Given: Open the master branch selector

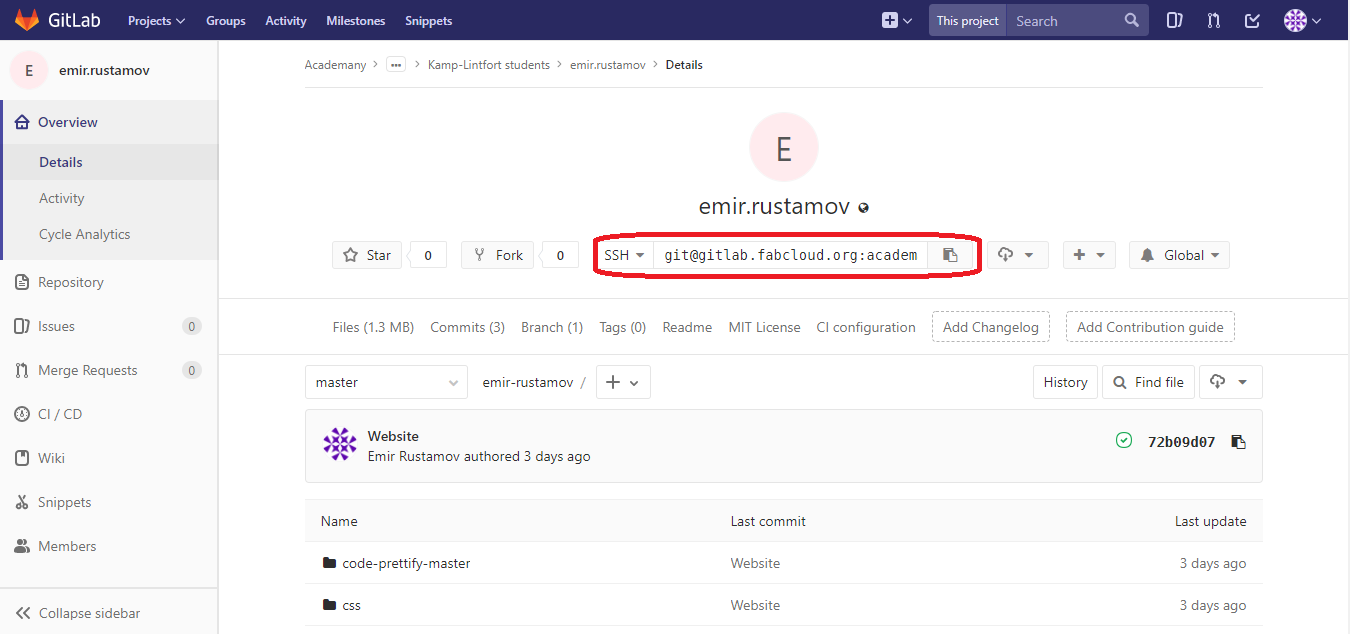Looking at the screenshot, I should point(386,382).
